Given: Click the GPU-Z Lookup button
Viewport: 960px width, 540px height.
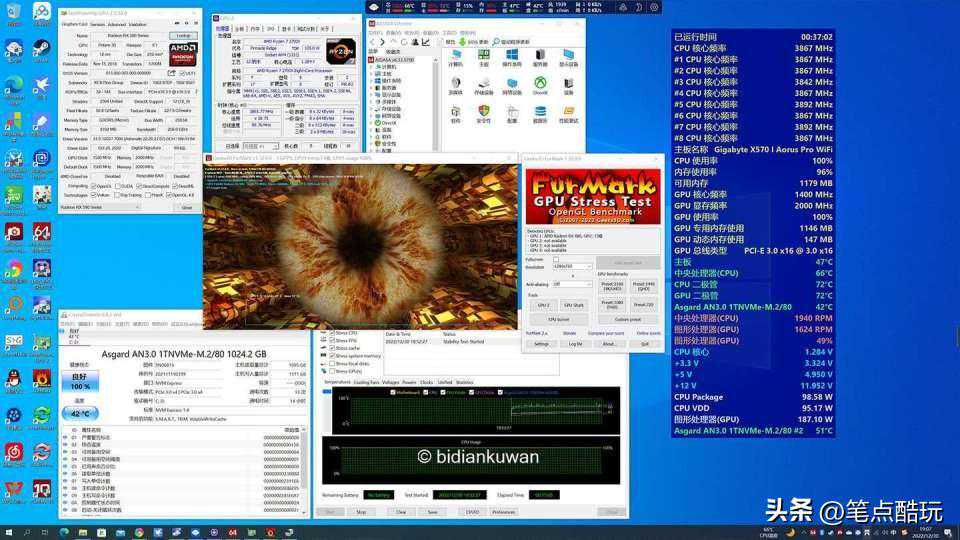Looking at the screenshot, I should tap(184, 35).
